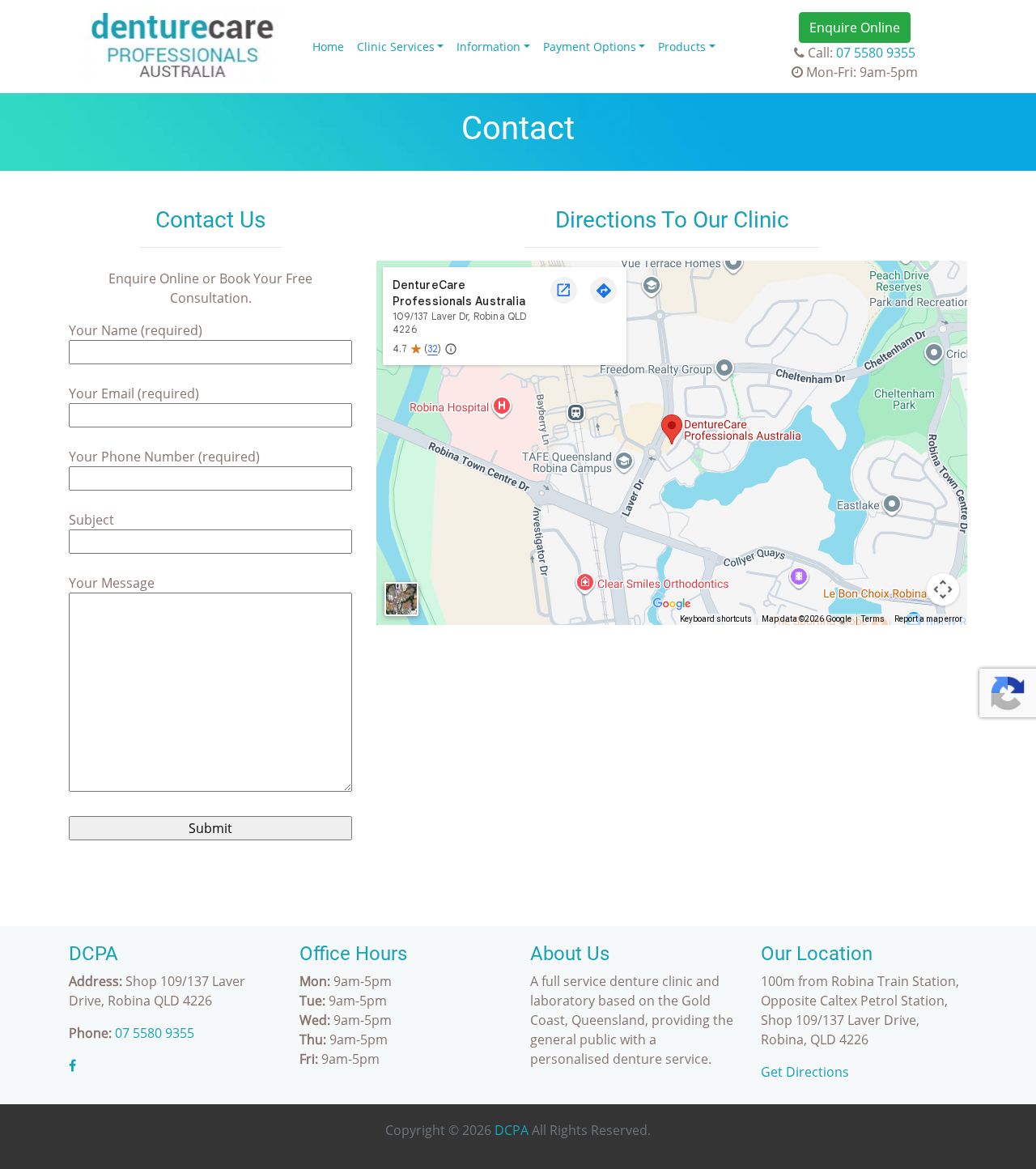Select the purple cinema marker near Collyer Quays
The width and height of the screenshot is (1036, 1169).
click(799, 576)
